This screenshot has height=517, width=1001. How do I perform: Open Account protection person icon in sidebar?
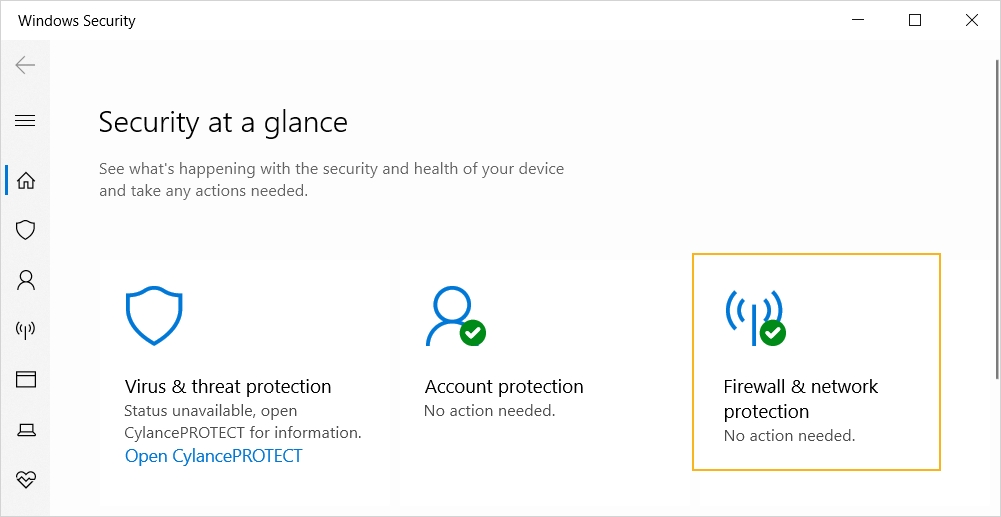(26, 280)
